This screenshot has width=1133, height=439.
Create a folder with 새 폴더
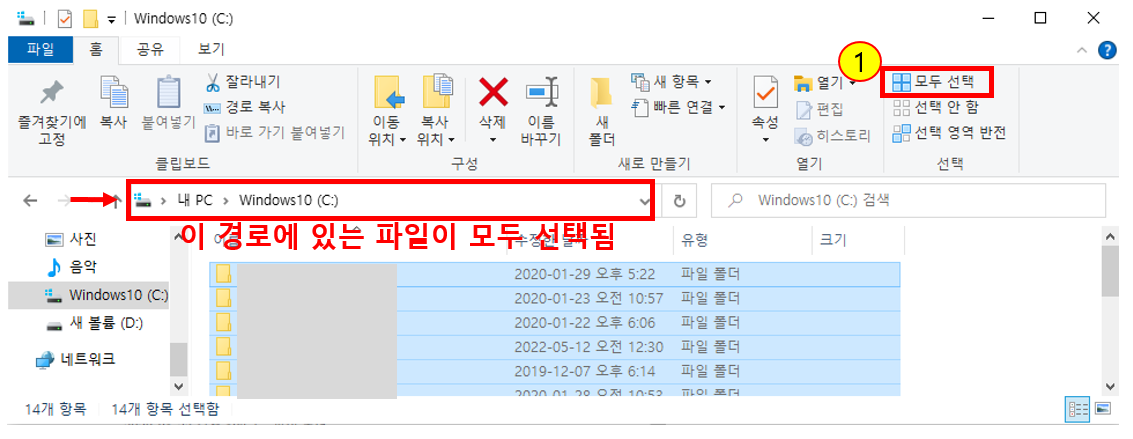(602, 110)
